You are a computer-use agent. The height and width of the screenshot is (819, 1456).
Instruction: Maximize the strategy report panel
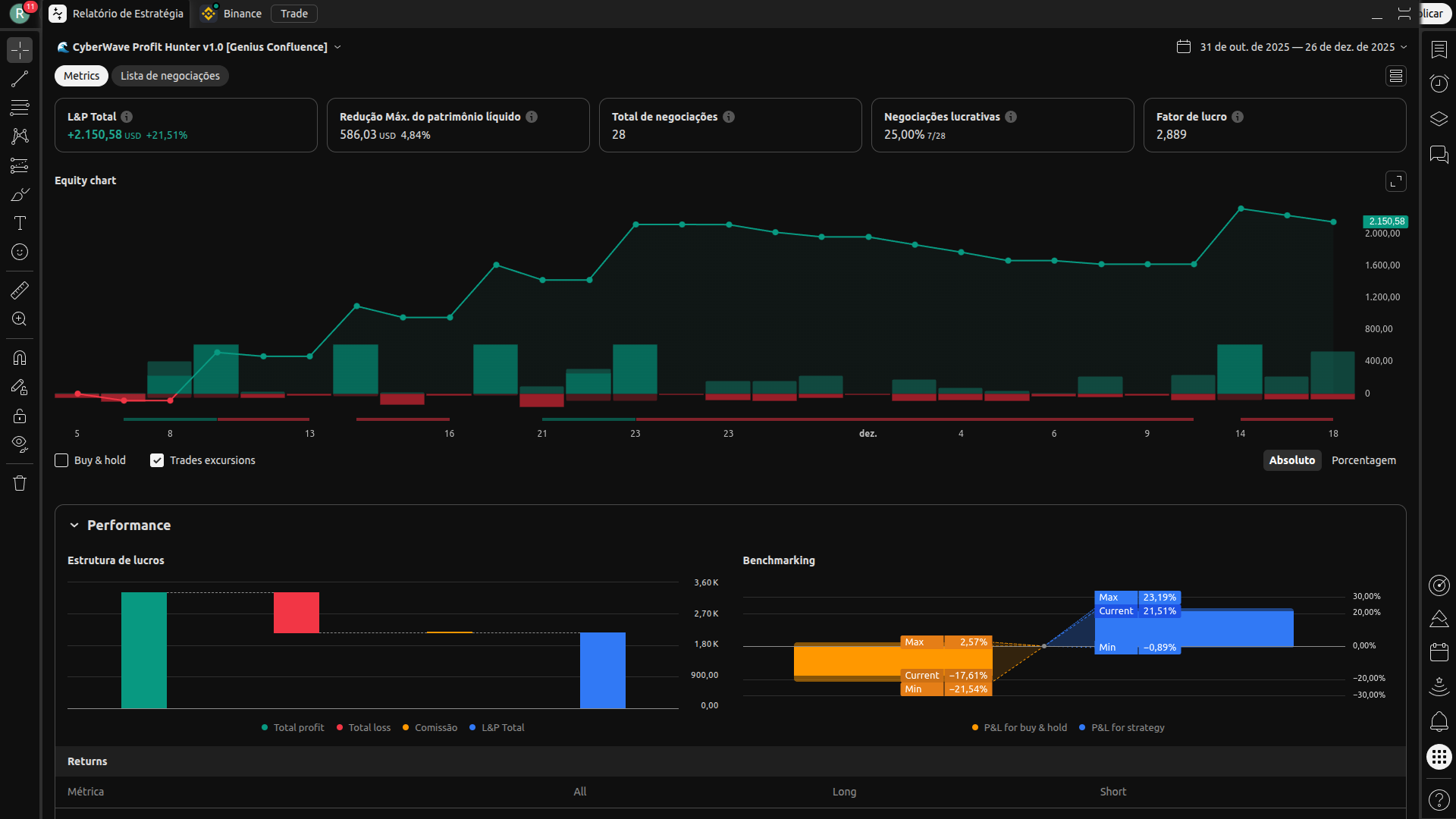[1404, 14]
